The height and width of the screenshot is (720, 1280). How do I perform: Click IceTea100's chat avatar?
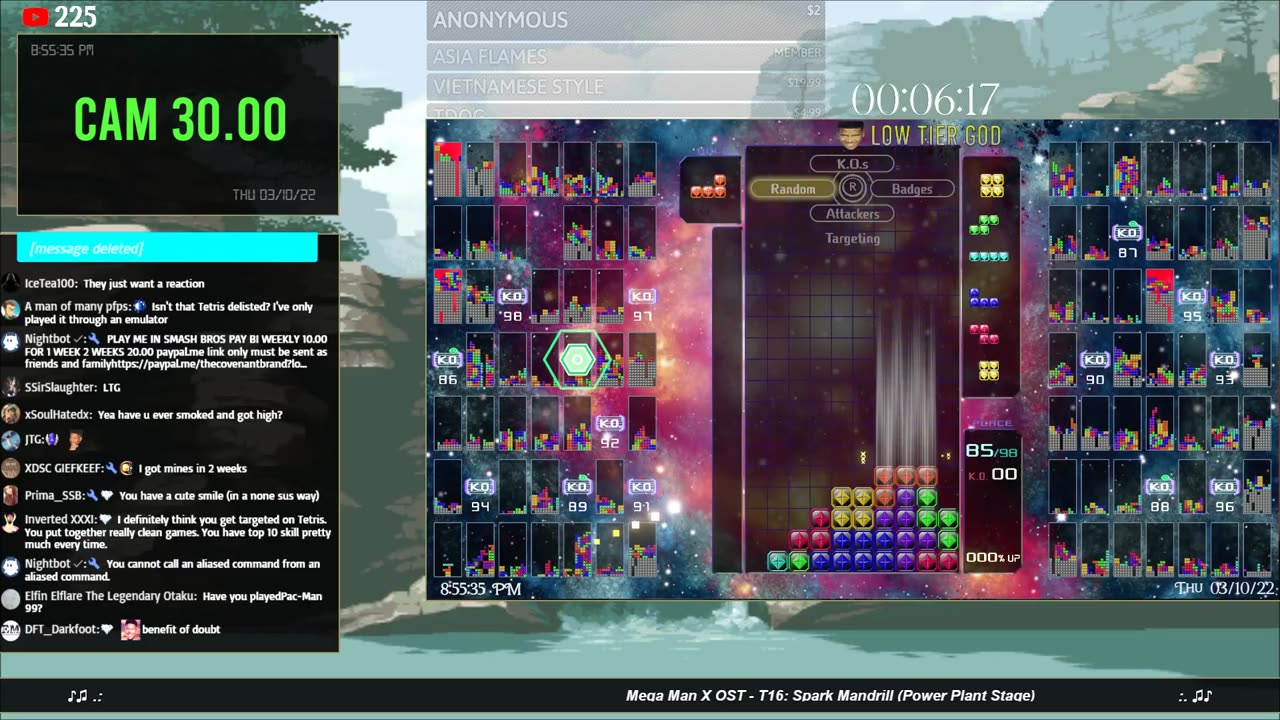[x=10, y=283]
